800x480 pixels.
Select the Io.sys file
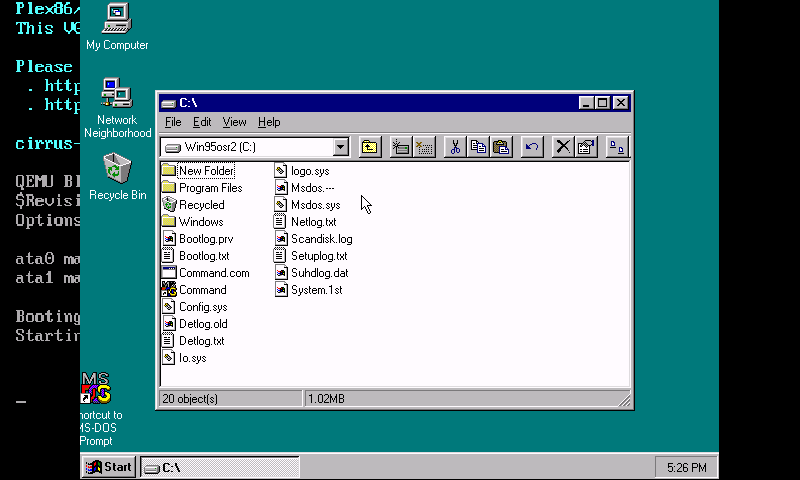tap(184, 358)
